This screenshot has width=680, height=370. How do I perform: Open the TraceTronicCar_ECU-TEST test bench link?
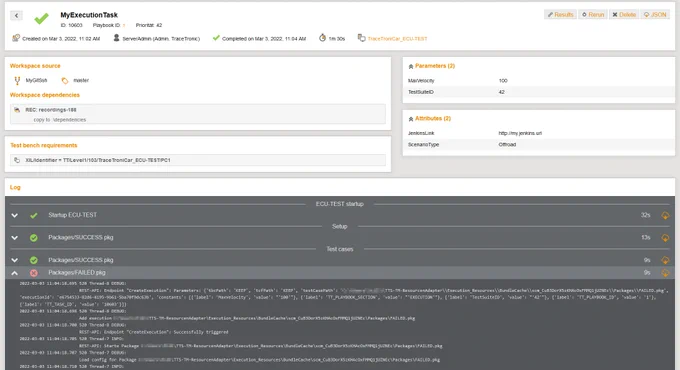tap(397, 39)
